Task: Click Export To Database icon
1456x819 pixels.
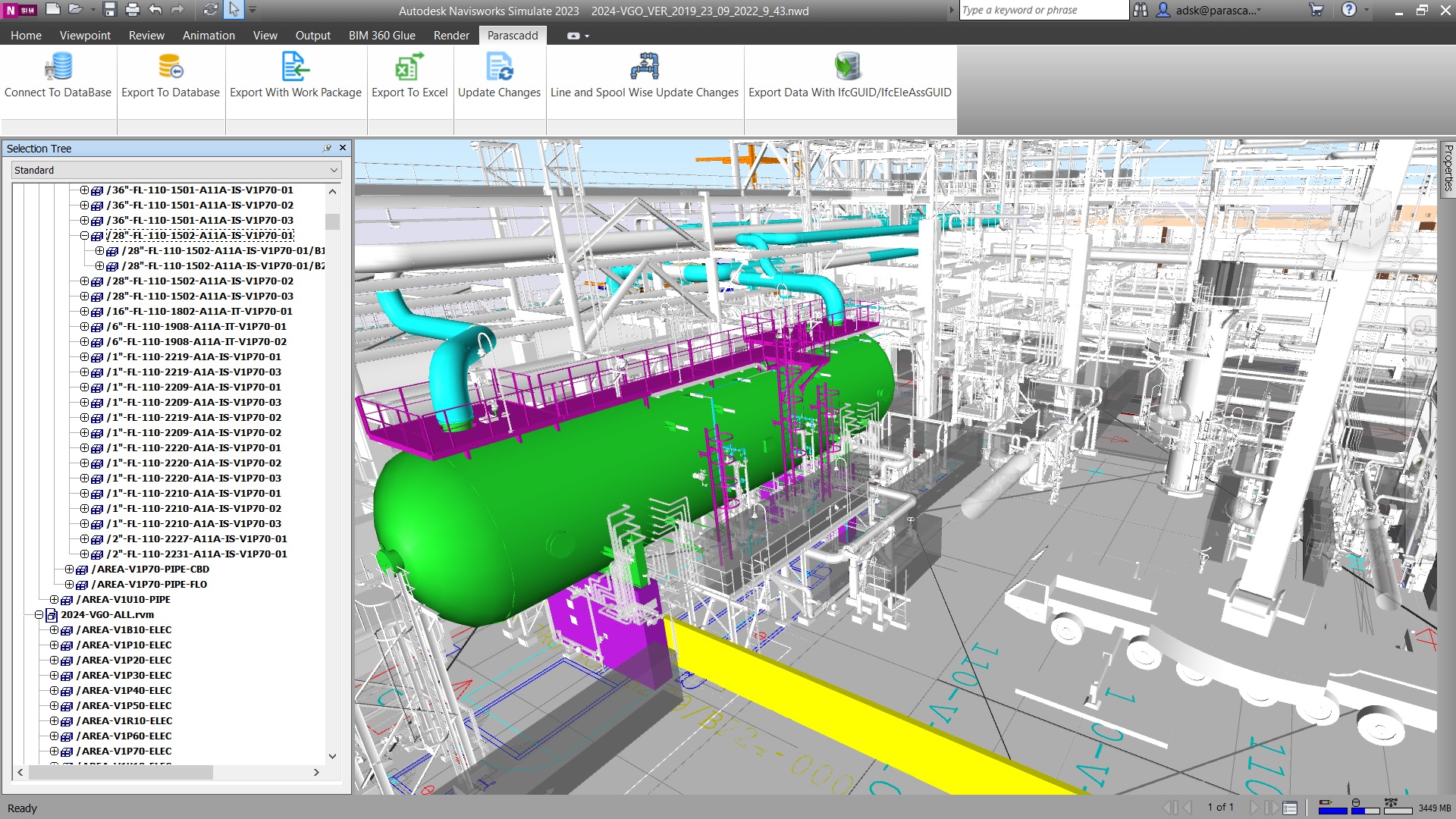Action: (171, 67)
